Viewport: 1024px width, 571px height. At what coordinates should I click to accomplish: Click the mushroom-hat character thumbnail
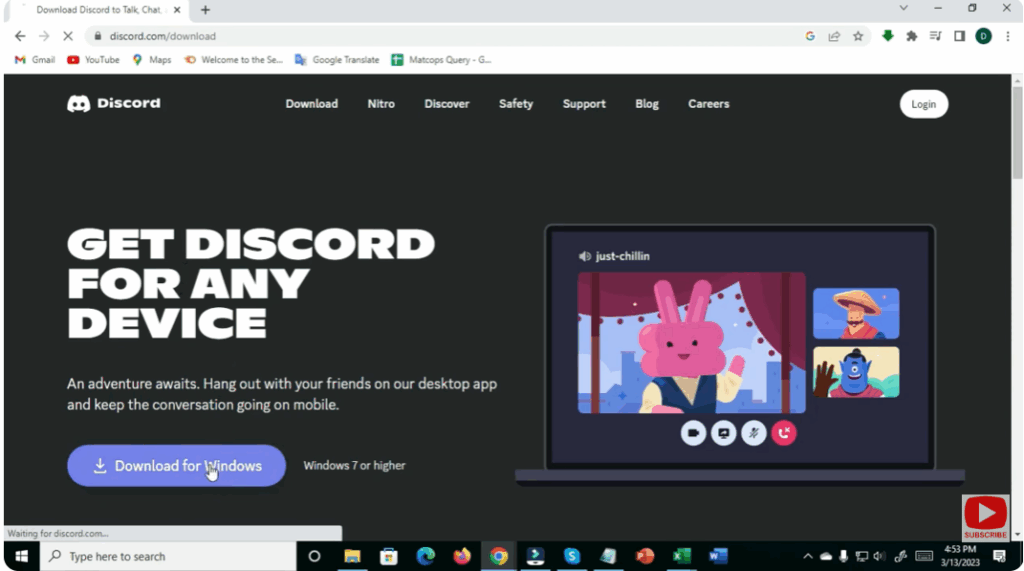pyautogui.click(x=856, y=314)
